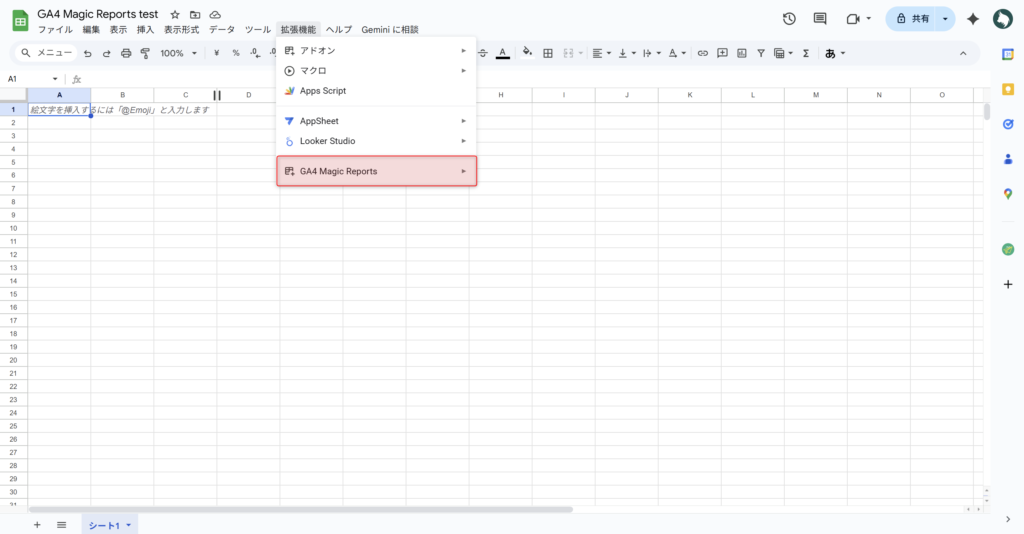Screen dimensions: 1024x534
Task: Open the version history clock icon
Action: pos(789,19)
